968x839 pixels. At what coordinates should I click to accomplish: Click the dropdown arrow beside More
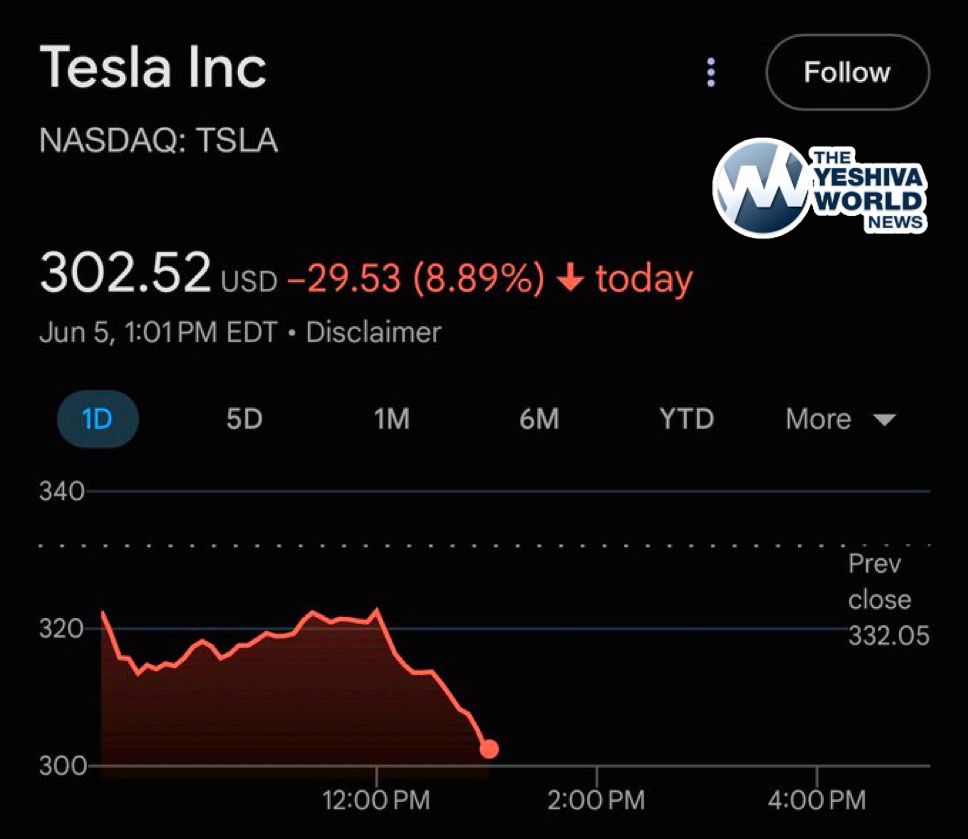pos(884,420)
